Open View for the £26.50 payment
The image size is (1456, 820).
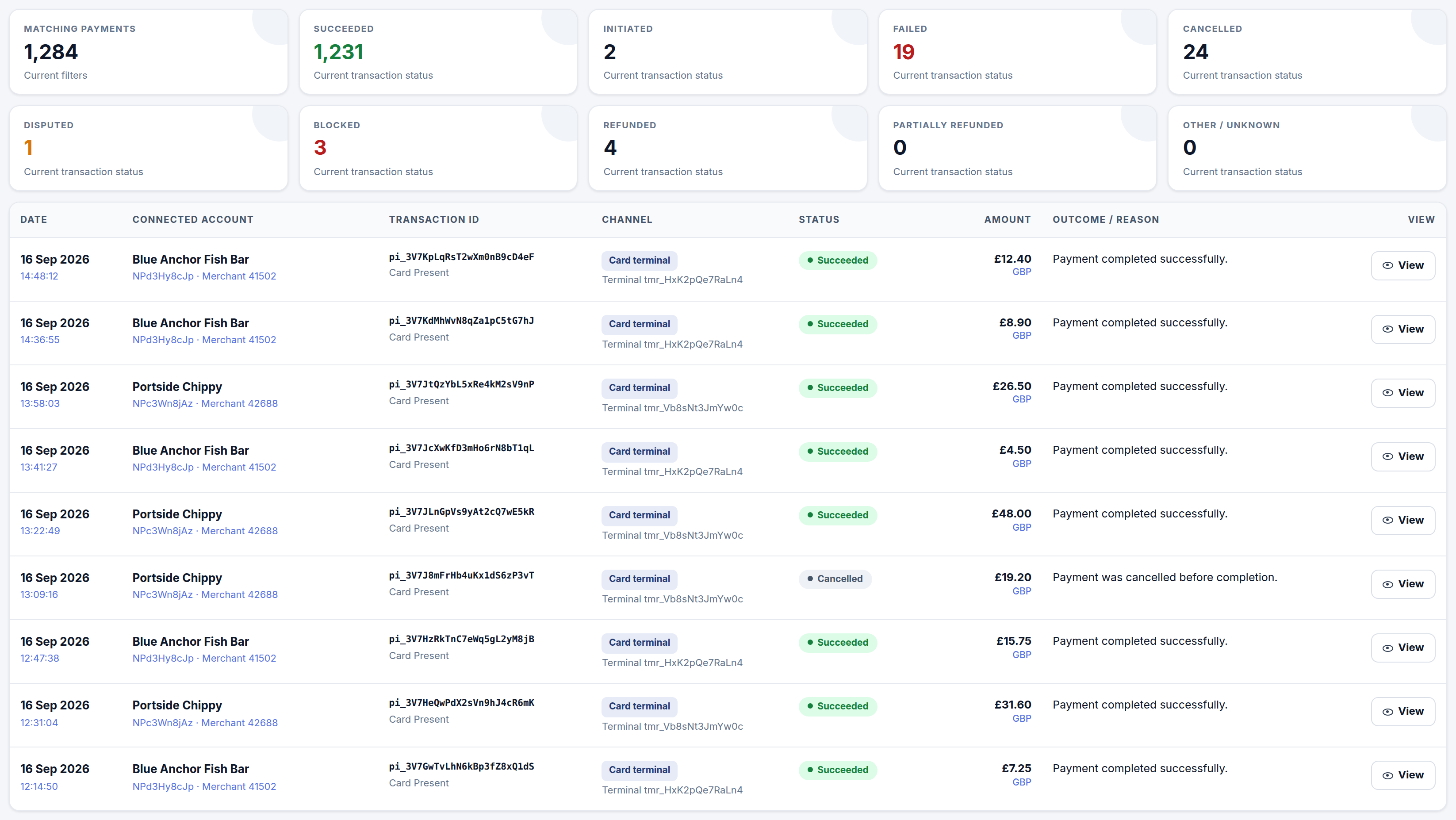pos(1403,393)
